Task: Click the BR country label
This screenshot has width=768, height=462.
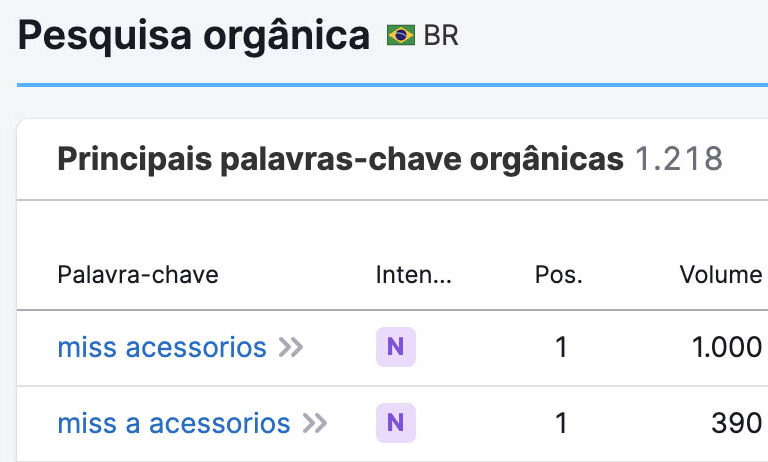Action: pyautogui.click(x=441, y=36)
